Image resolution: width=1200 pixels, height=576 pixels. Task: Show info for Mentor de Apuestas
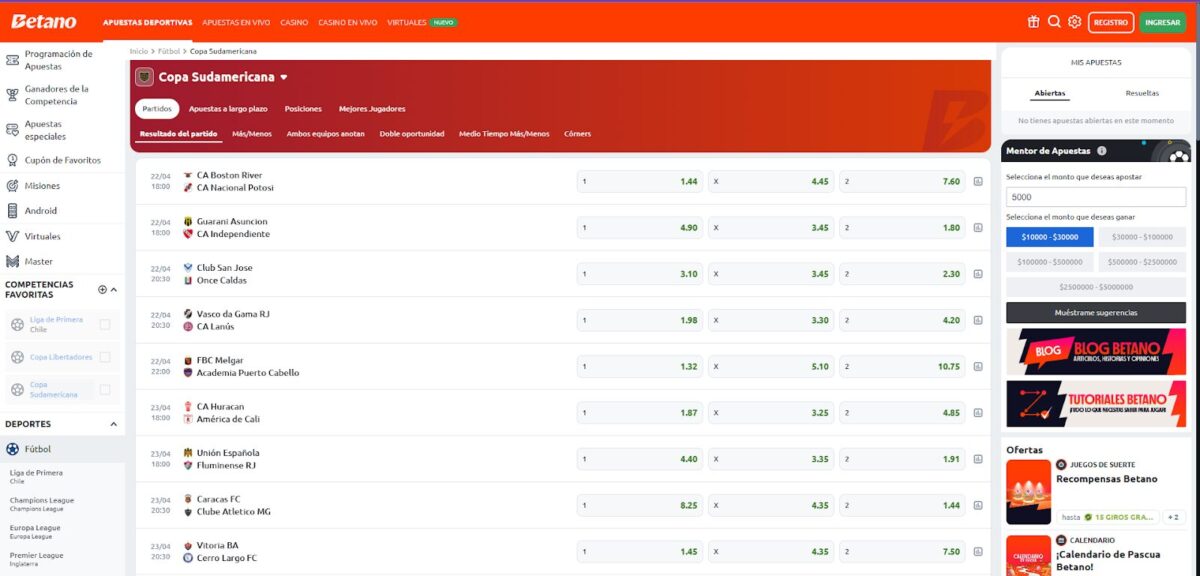click(1102, 151)
